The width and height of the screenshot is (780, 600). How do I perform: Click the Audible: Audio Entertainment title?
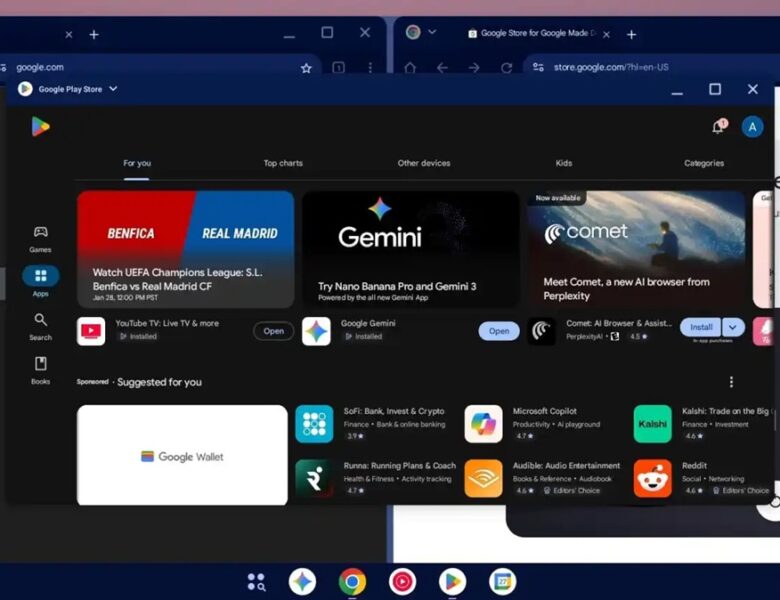pyautogui.click(x=566, y=466)
